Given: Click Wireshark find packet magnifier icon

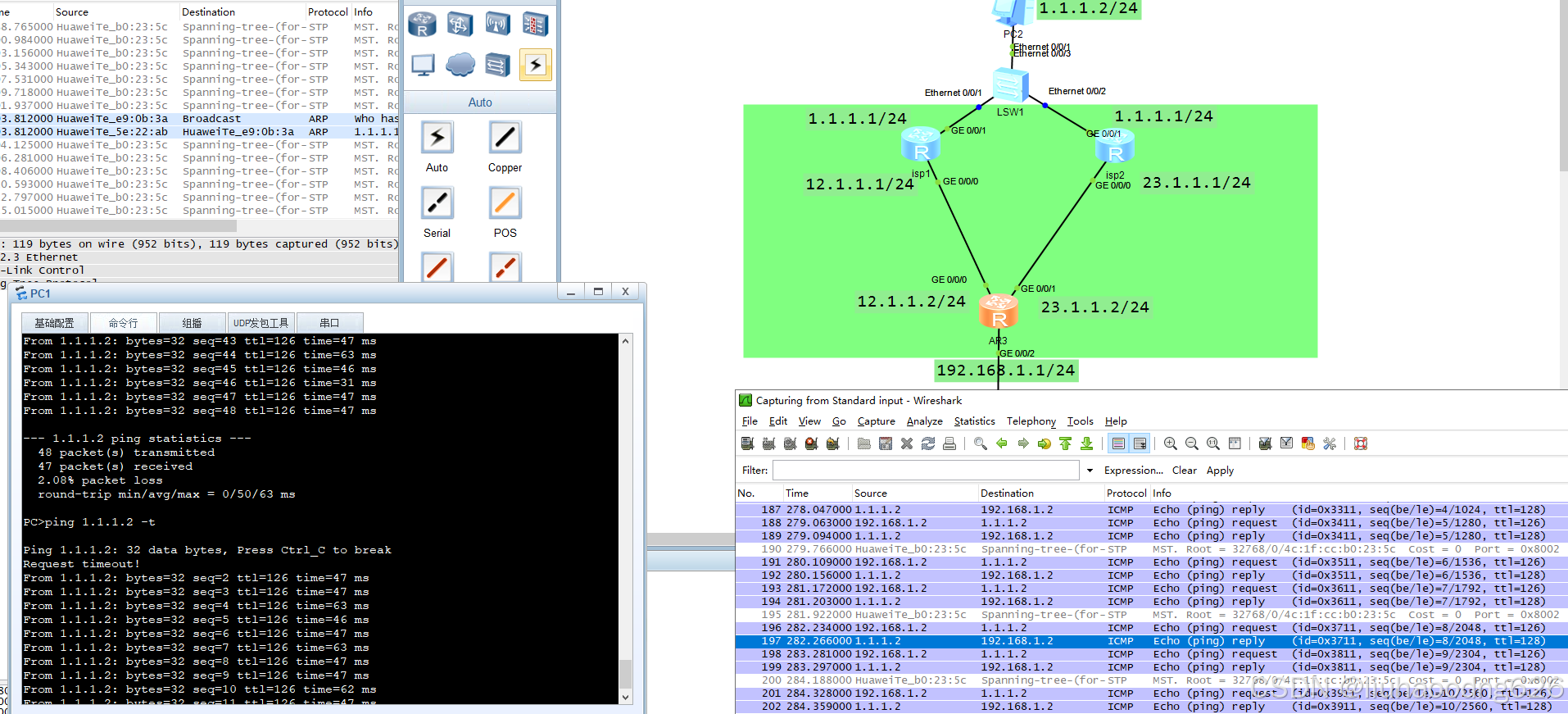Looking at the screenshot, I should [x=981, y=443].
